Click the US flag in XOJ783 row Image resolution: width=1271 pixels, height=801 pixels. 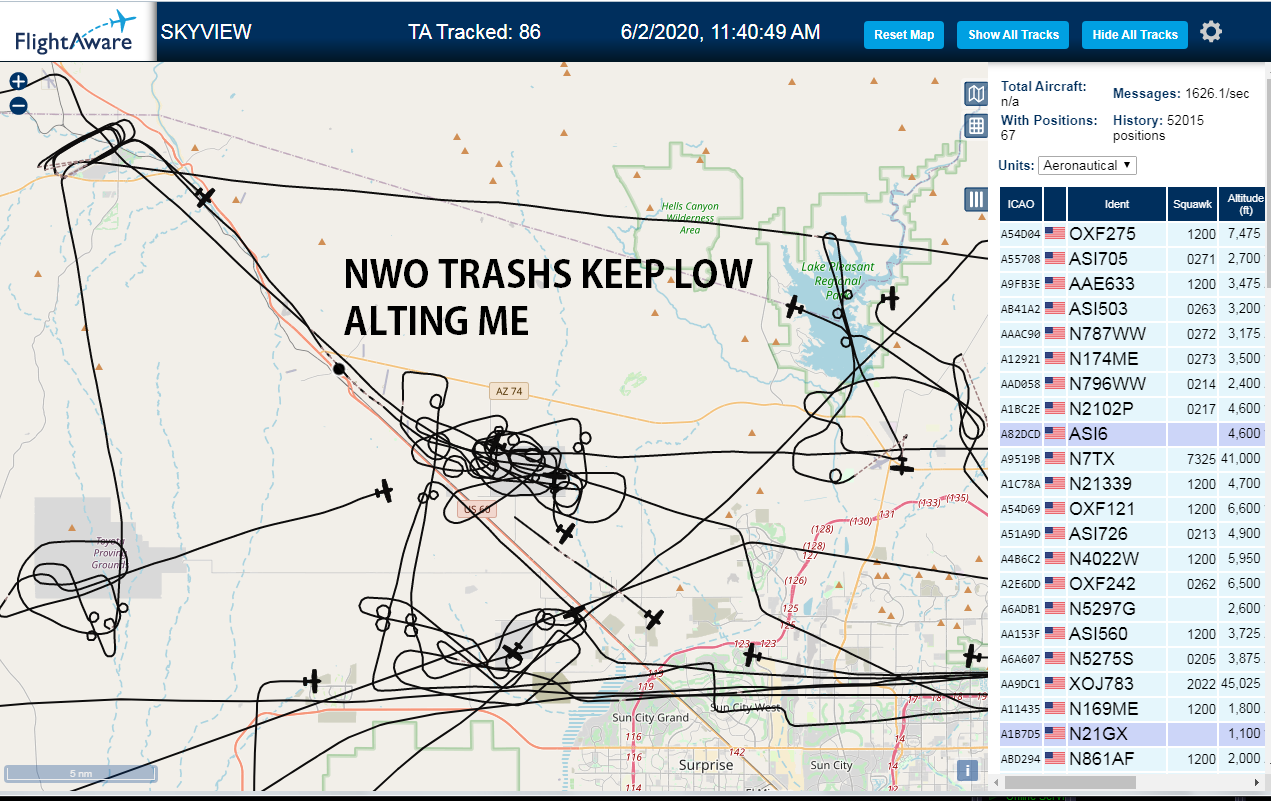1055,684
